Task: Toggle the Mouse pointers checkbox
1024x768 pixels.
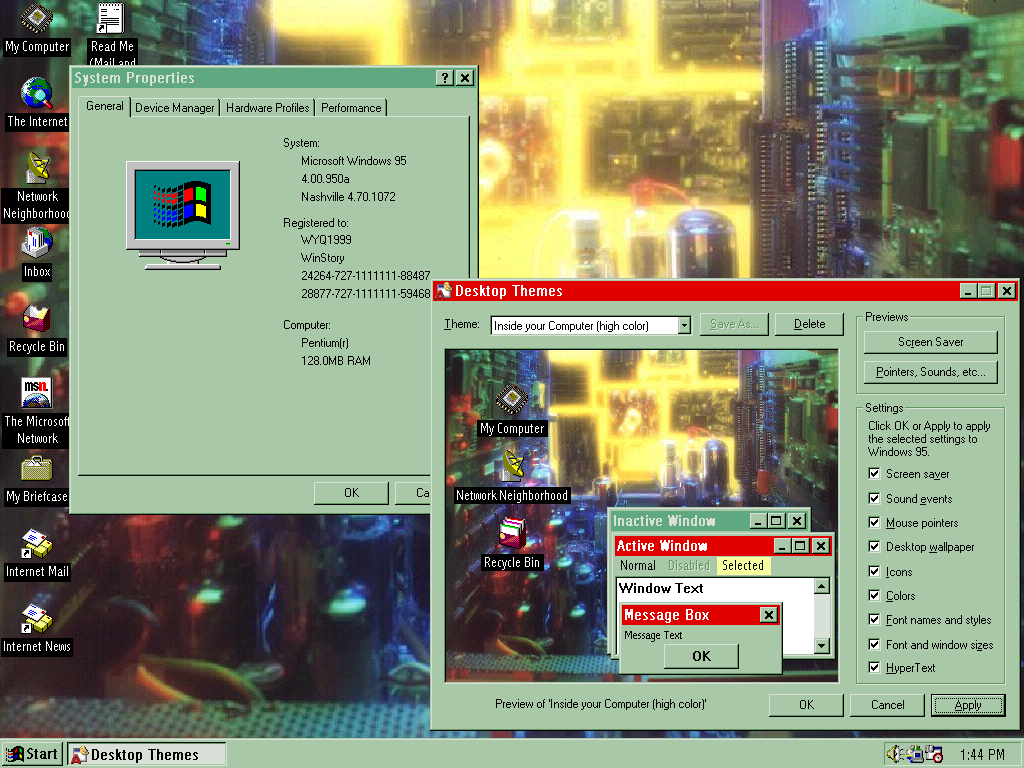Action: click(874, 522)
